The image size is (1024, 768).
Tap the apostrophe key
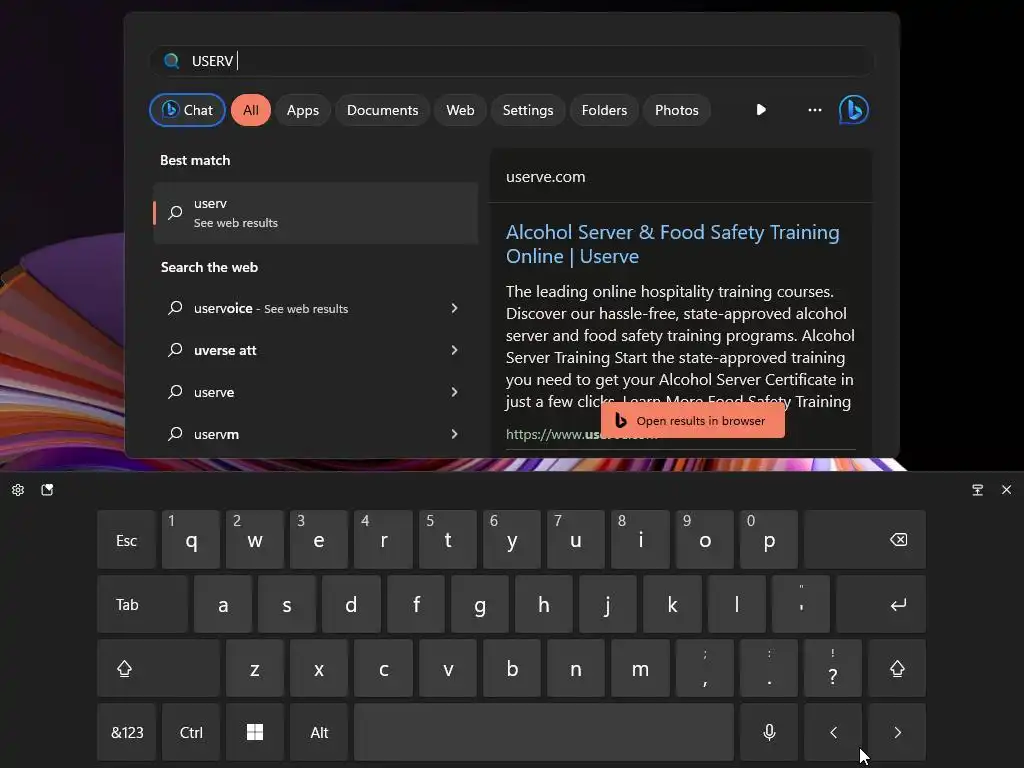(801, 604)
